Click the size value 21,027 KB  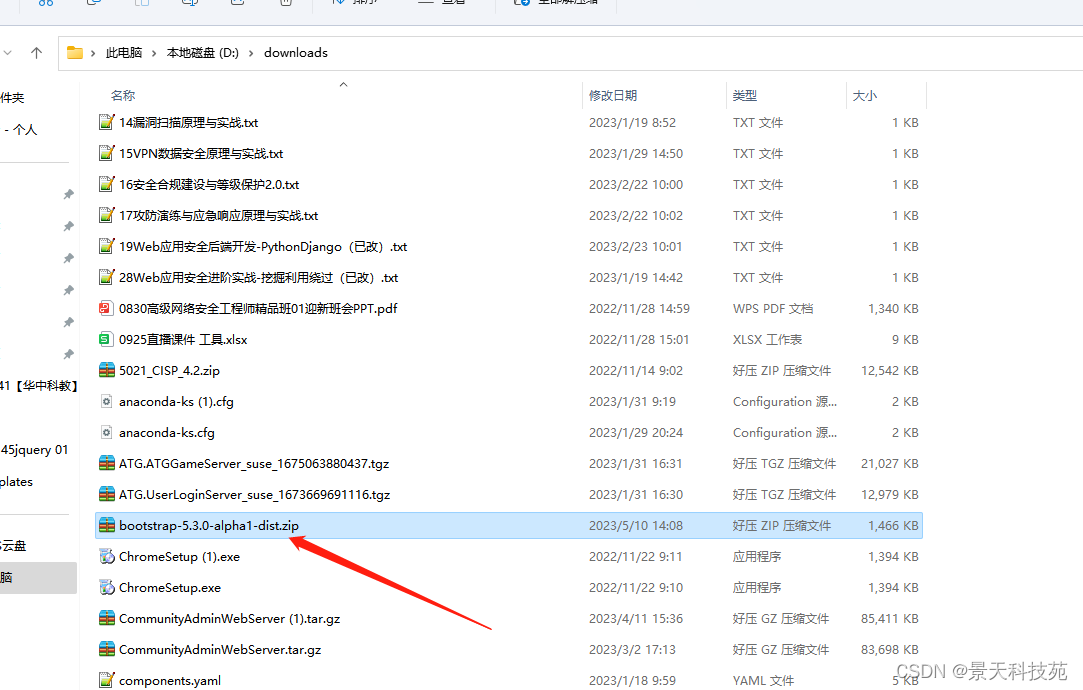tap(890, 463)
